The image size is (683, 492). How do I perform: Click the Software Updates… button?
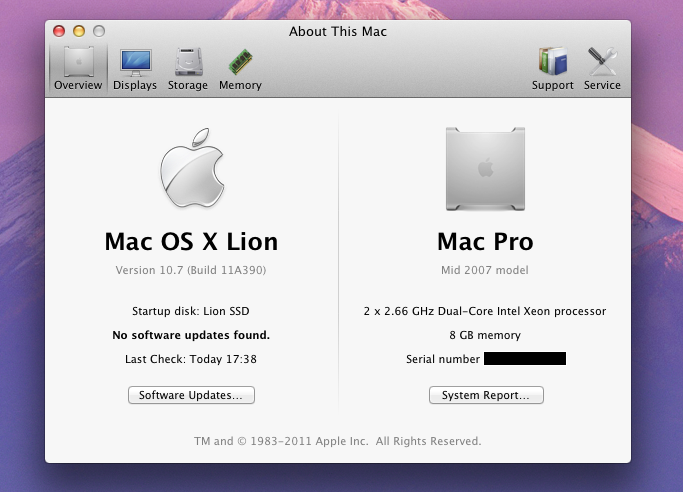pos(191,395)
